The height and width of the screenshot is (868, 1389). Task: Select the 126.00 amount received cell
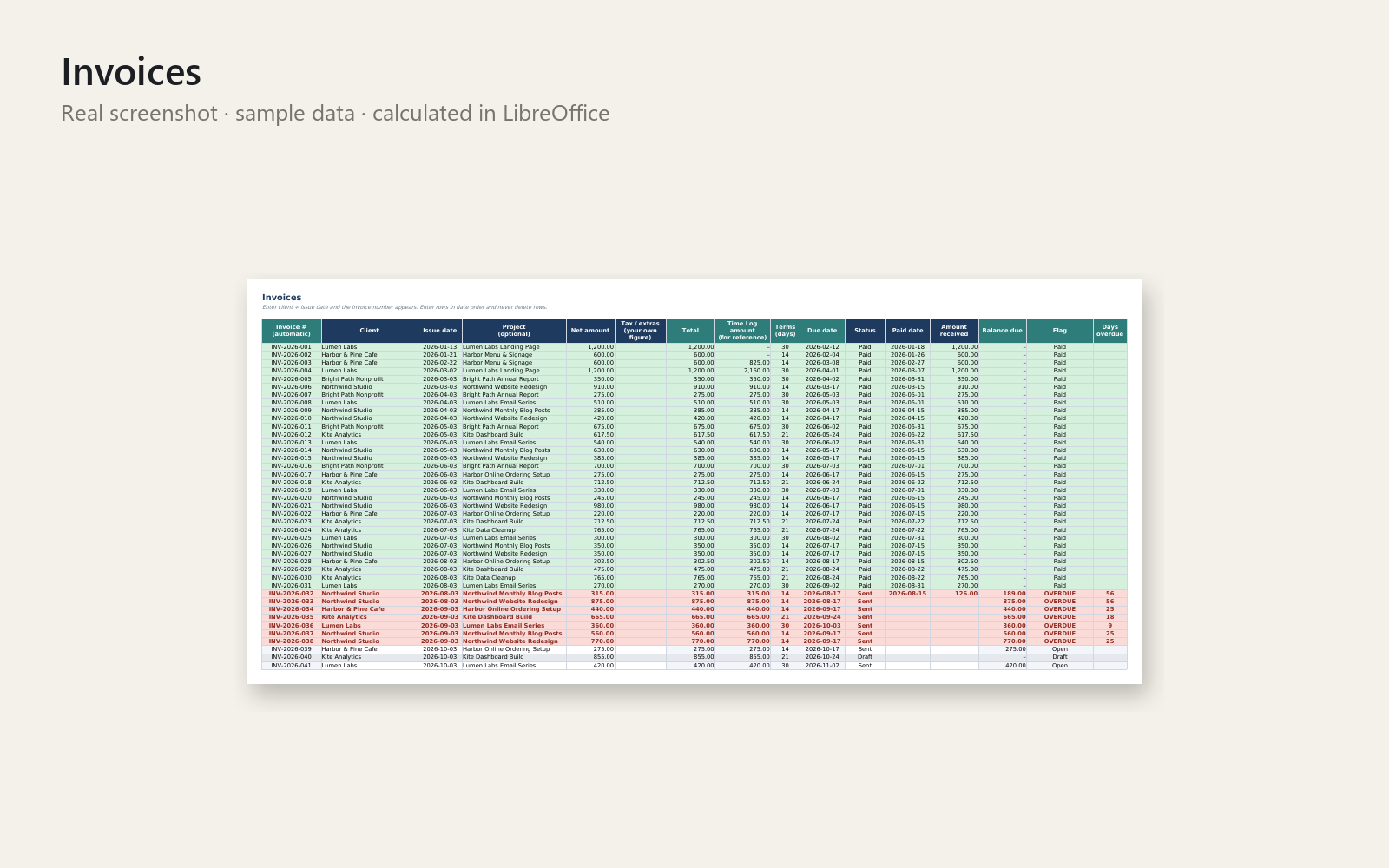[x=954, y=594]
